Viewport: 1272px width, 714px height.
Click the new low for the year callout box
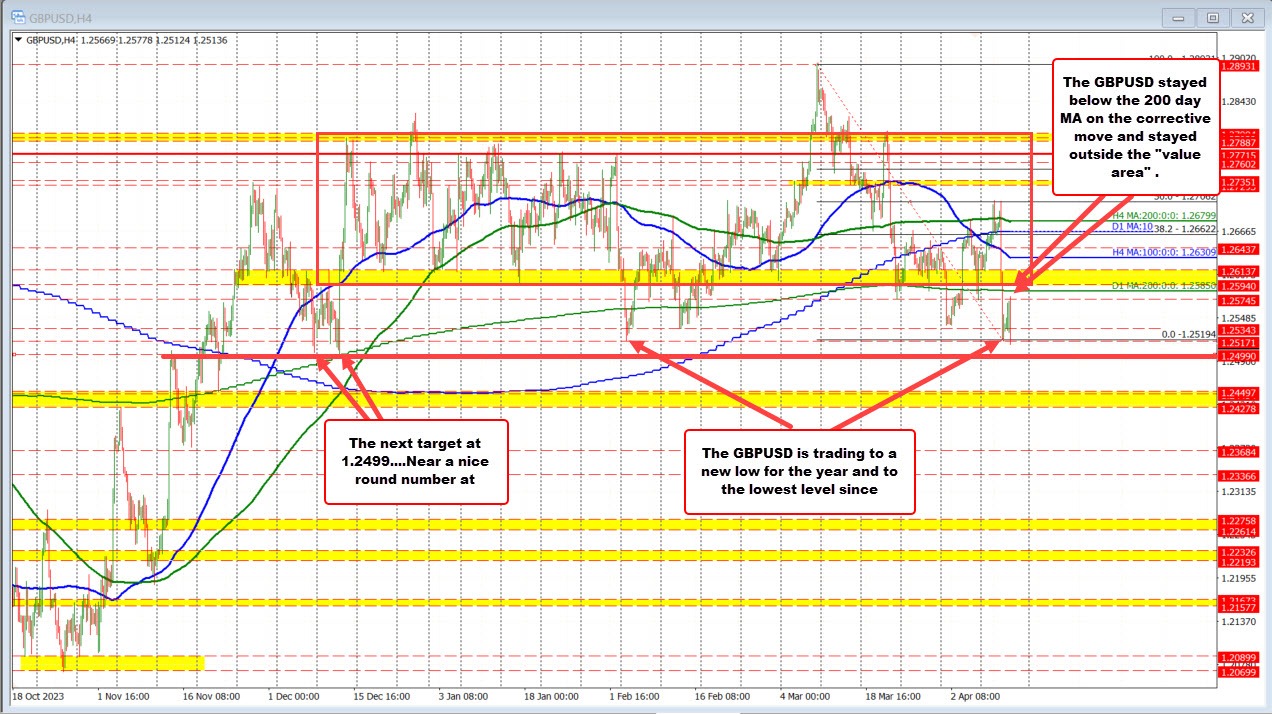pyautogui.click(x=799, y=471)
